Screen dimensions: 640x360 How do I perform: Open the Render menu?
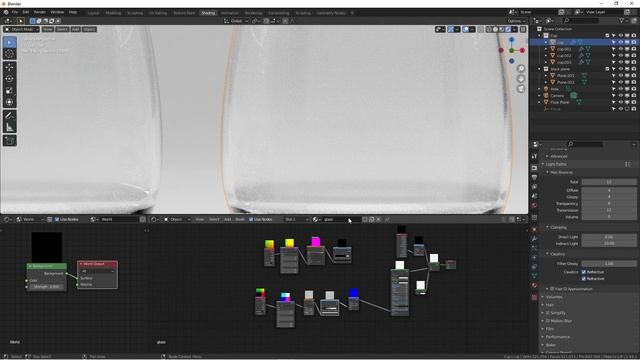point(40,12)
